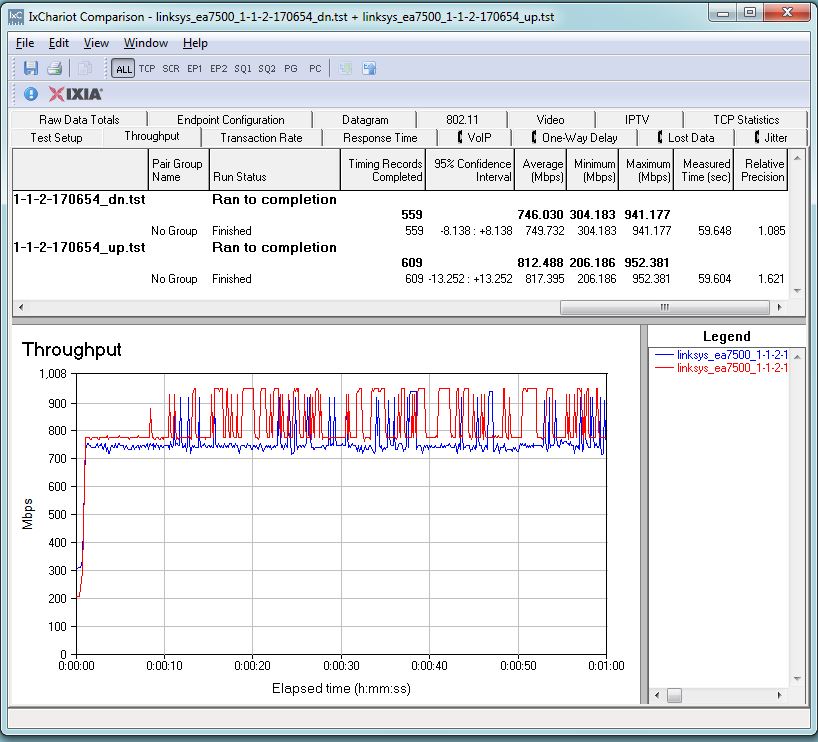
Task: Select the blue linksys_ea7500 legend entry
Action: coord(721,355)
